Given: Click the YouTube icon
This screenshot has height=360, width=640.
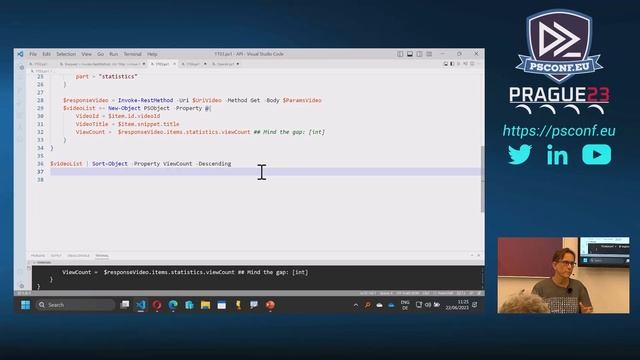Looking at the screenshot, I should click(597, 154).
